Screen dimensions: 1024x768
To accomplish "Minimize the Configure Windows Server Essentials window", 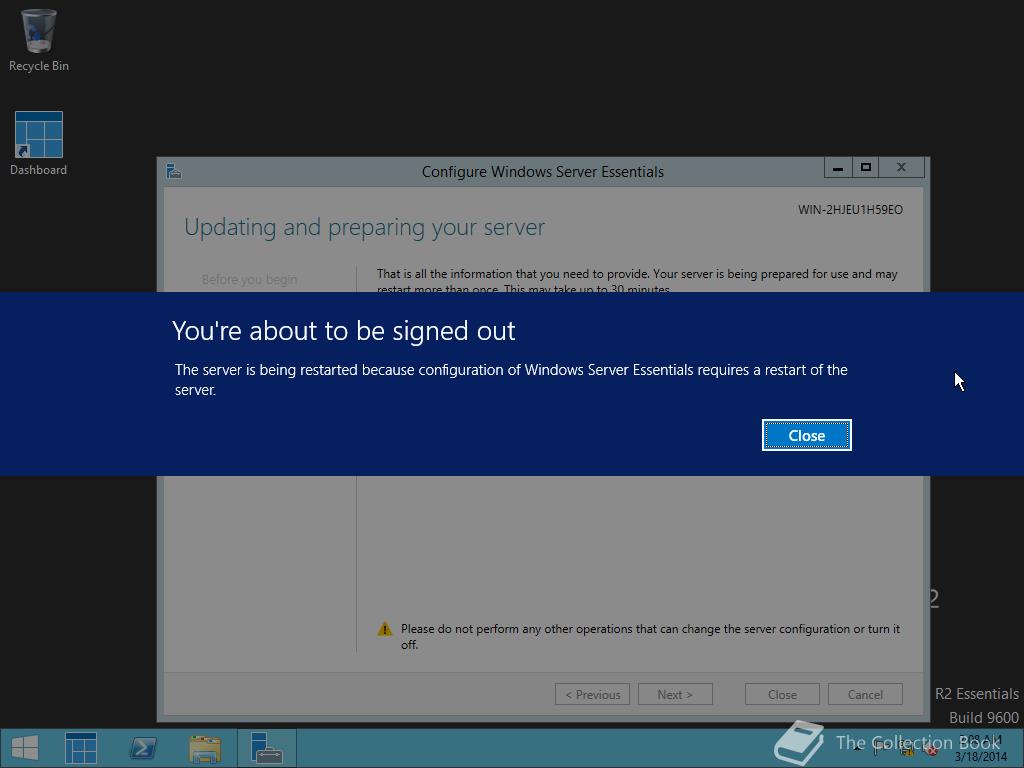I will coord(838,168).
